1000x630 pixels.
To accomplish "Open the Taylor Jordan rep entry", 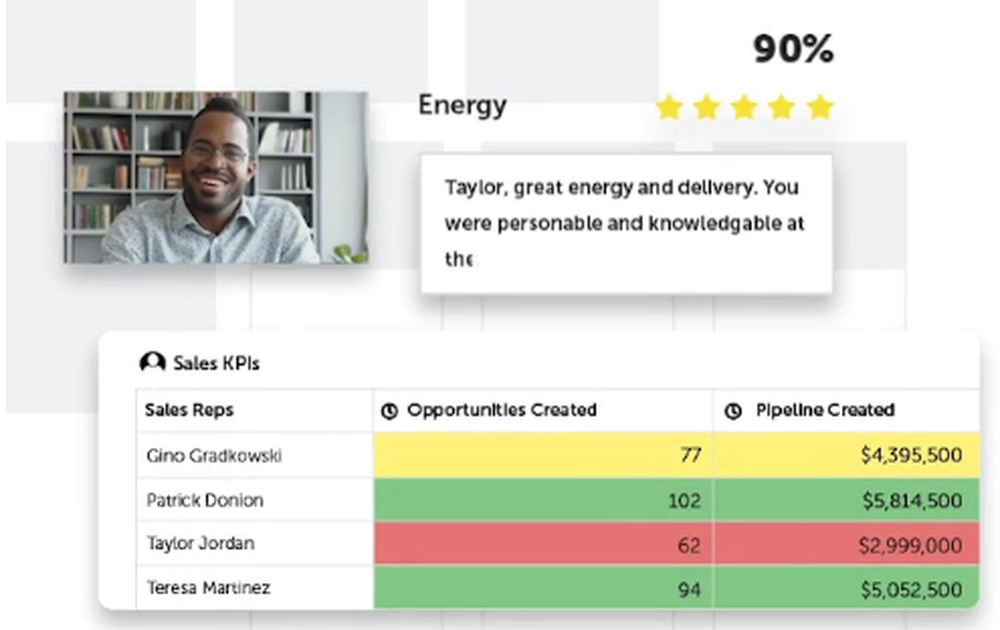I will [x=201, y=543].
